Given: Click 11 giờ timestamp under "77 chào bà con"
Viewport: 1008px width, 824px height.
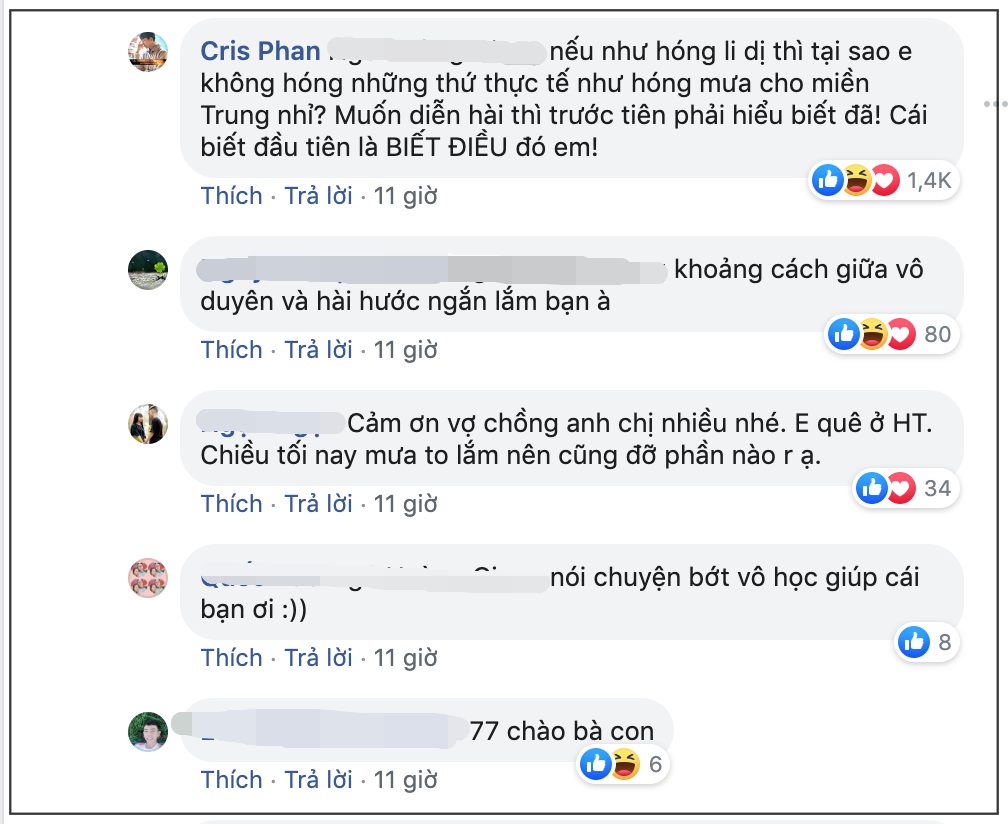Looking at the screenshot, I should coord(405,780).
